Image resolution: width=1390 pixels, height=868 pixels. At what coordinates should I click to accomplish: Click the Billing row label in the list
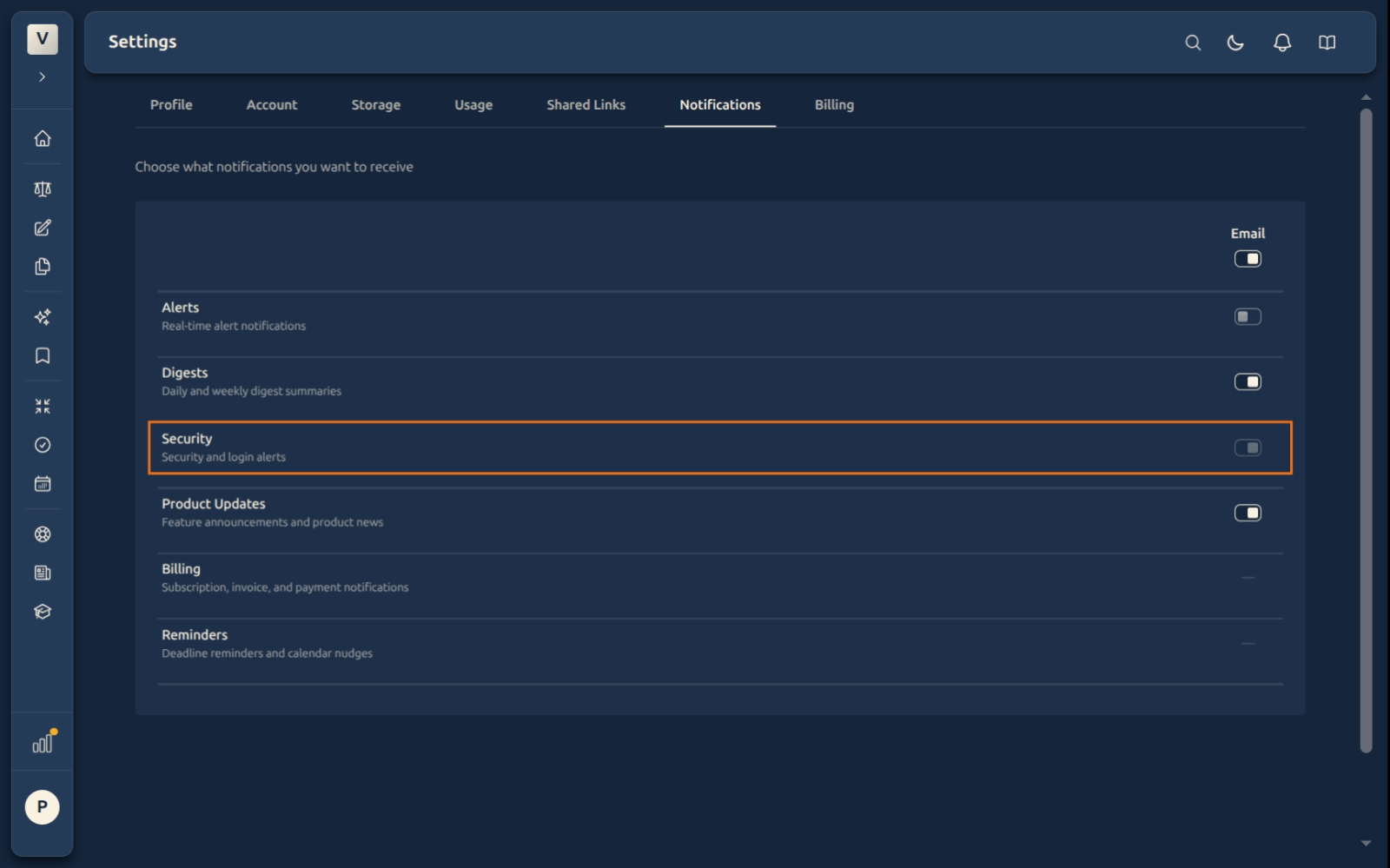(x=181, y=569)
